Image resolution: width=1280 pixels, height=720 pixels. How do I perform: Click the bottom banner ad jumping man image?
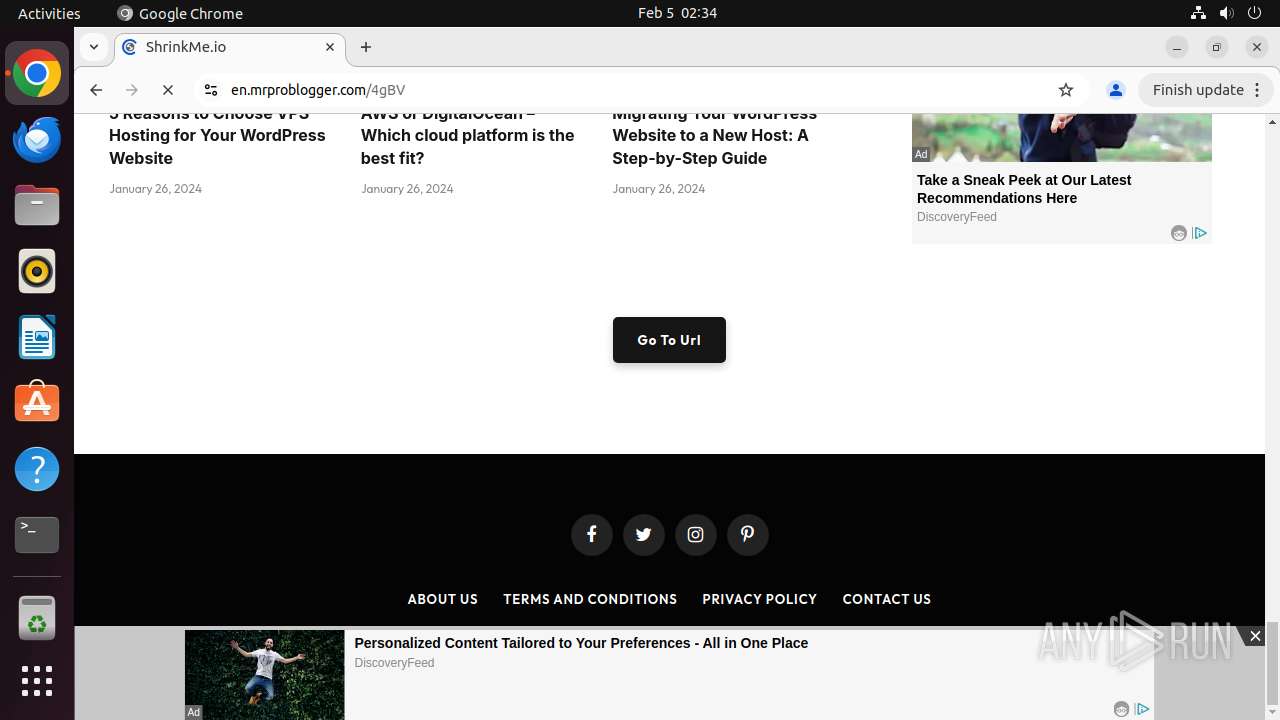(264, 675)
